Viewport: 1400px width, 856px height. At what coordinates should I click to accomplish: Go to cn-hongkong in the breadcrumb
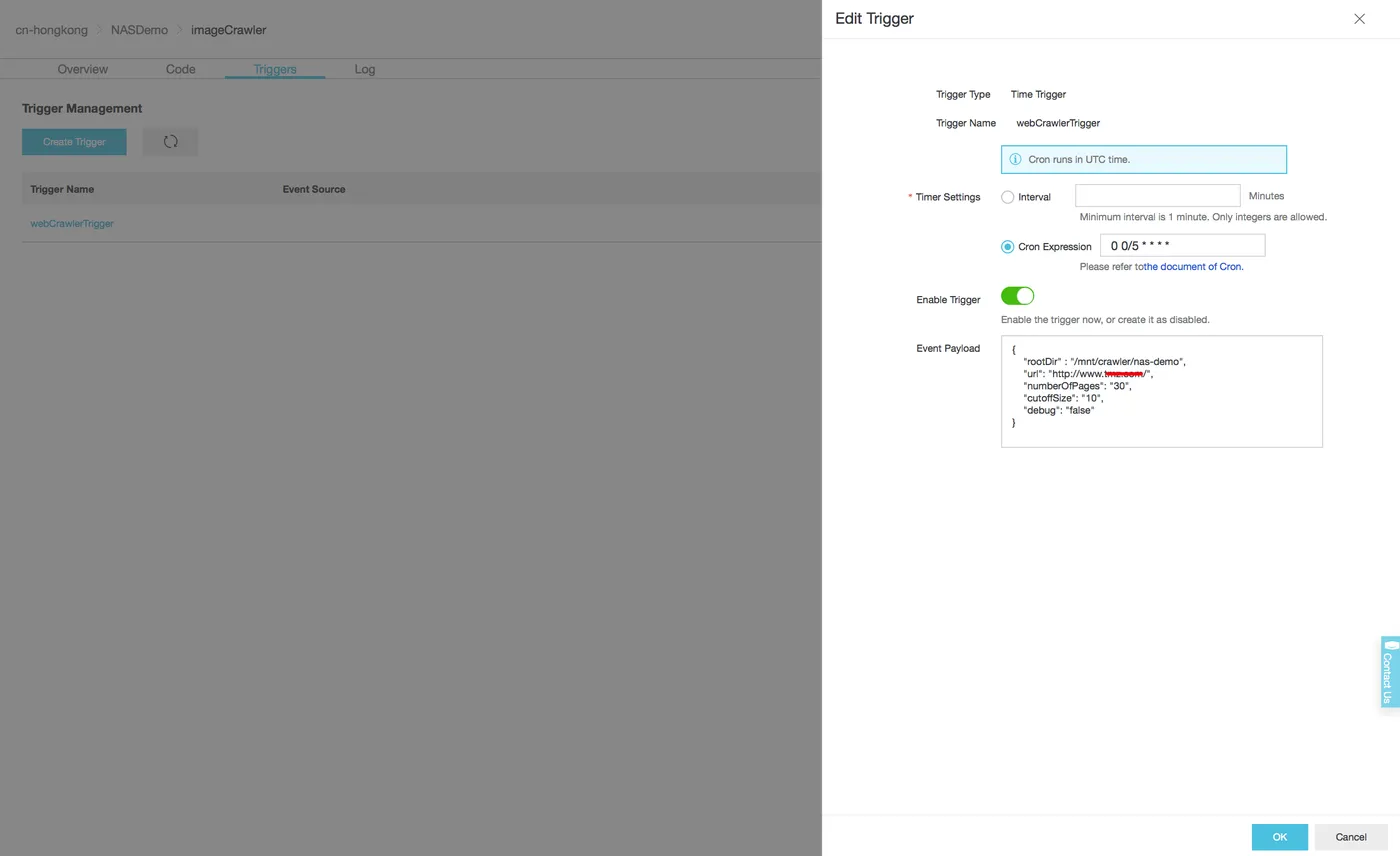point(51,30)
